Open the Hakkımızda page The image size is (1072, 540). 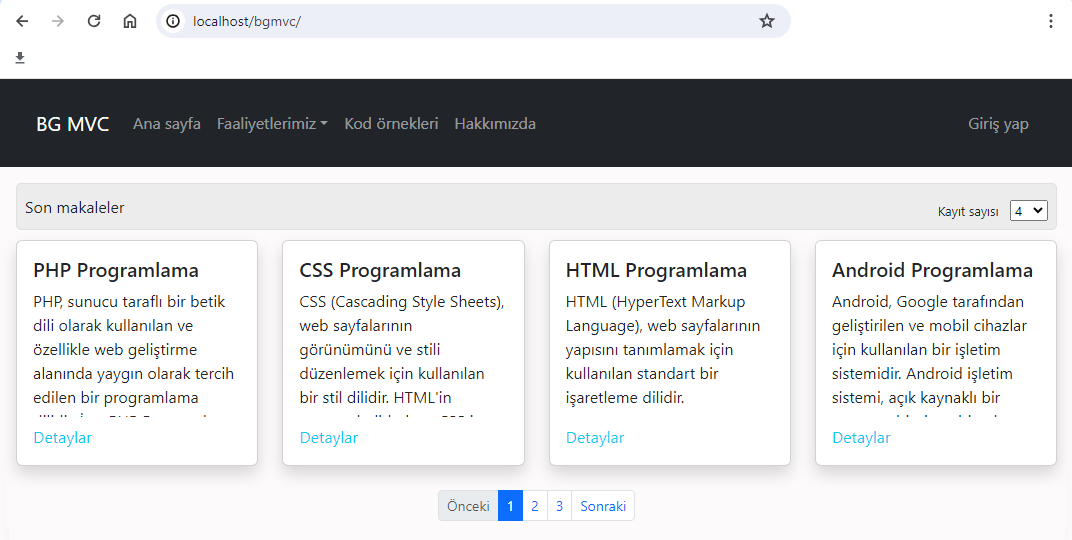coord(495,124)
